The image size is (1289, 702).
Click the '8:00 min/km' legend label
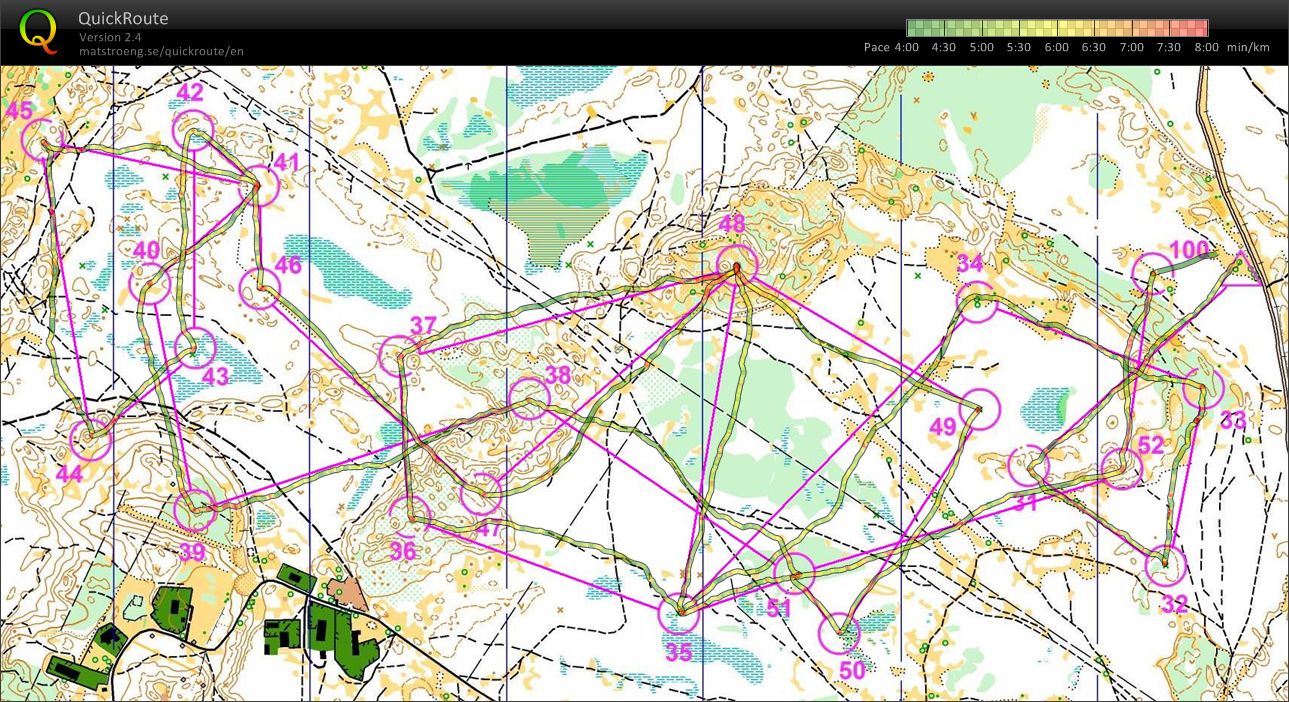[1235, 47]
